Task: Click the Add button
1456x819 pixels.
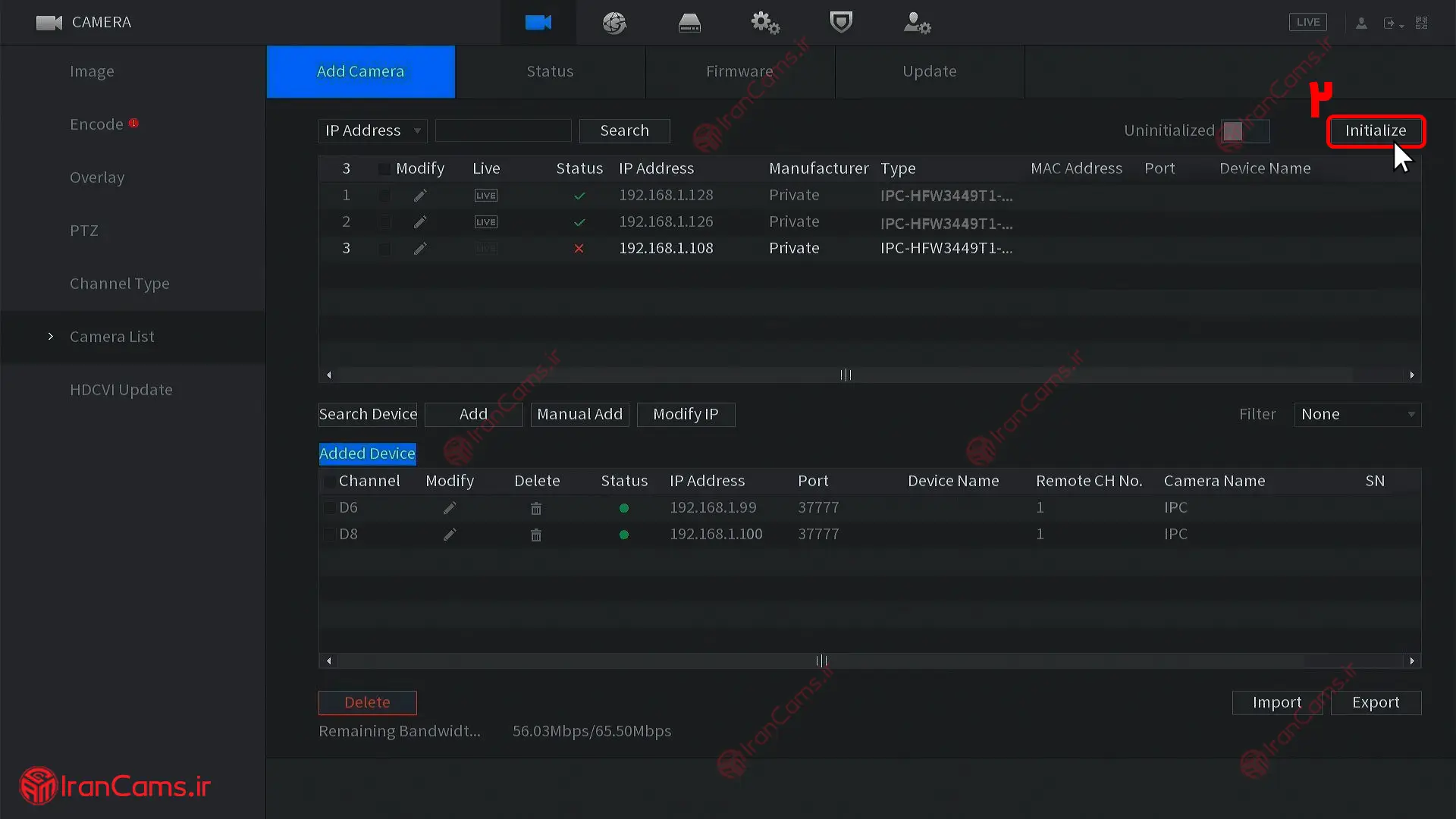Action: tap(474, 414)
